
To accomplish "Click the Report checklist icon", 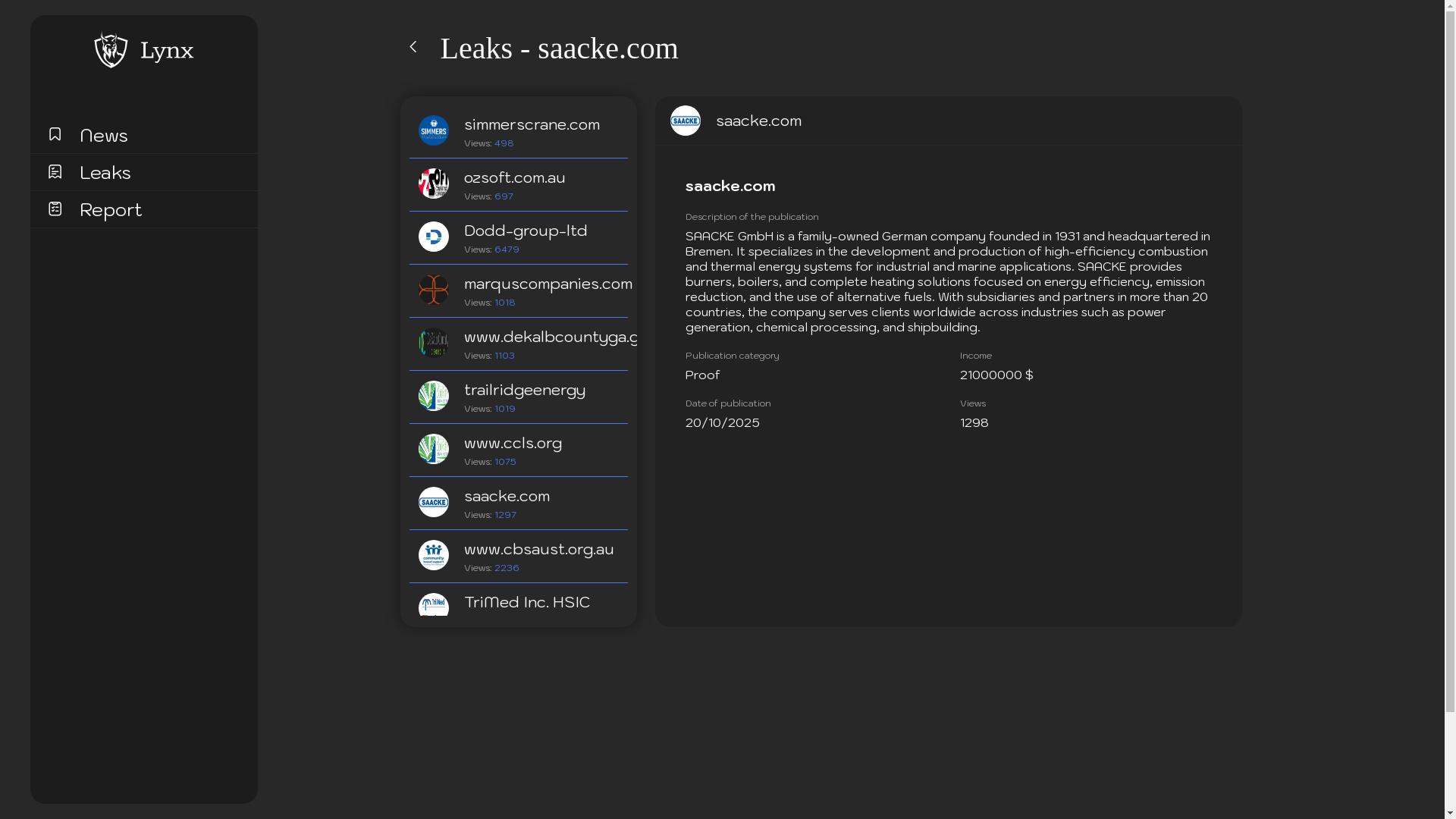I will click(55, 209).
